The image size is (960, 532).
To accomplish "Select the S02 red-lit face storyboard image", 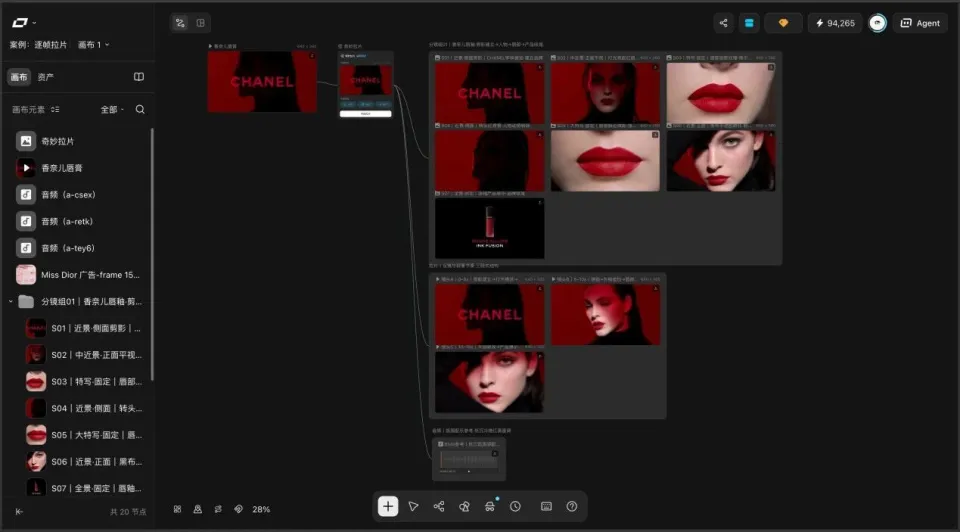I will coord(606,93).
